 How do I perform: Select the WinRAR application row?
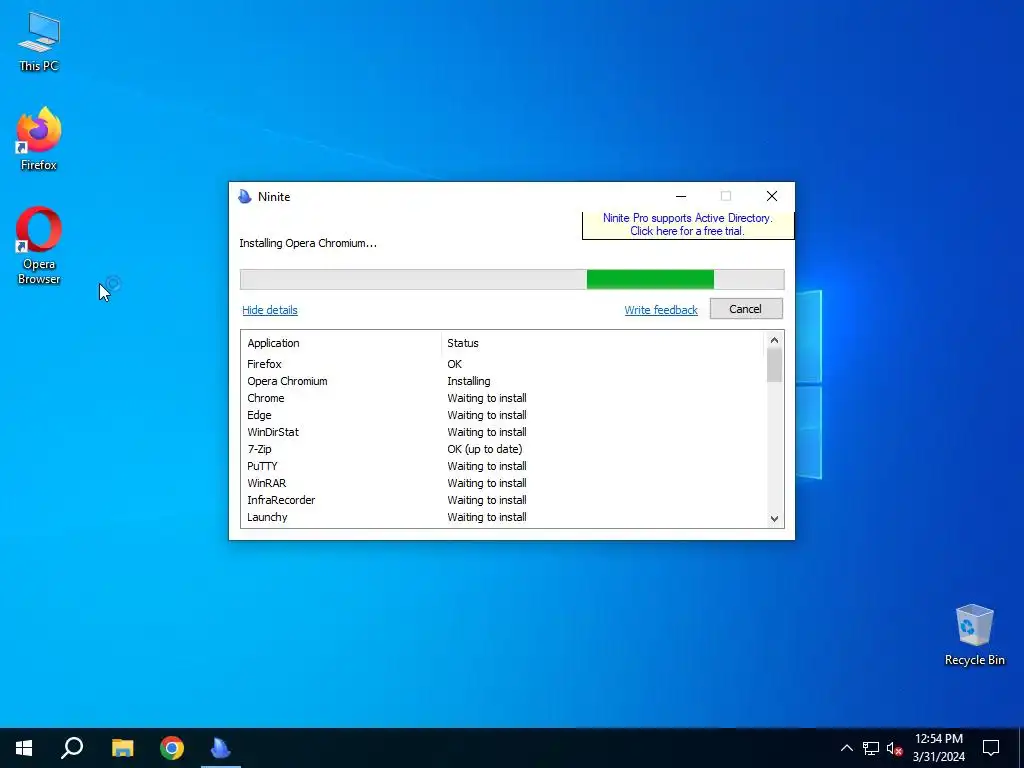(x=503, y=483)
